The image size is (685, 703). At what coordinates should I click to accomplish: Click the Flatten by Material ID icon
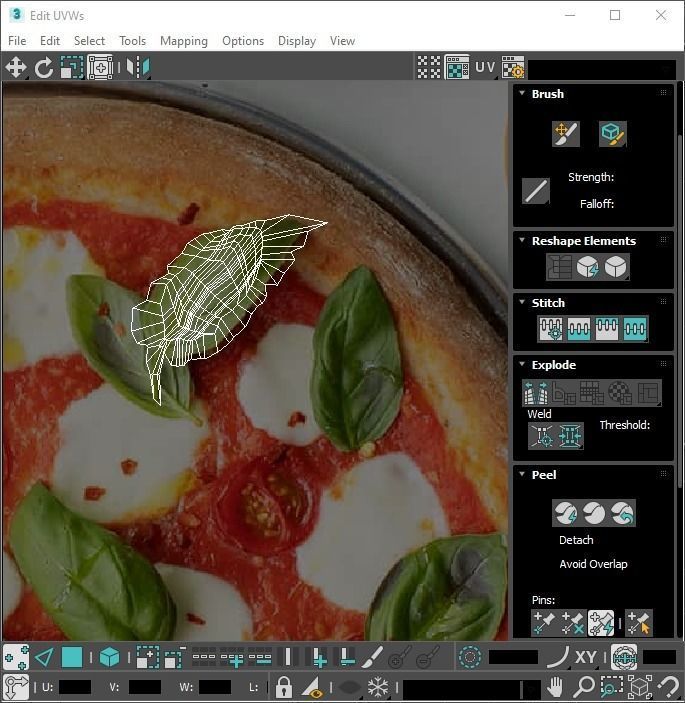click(620, 393)
